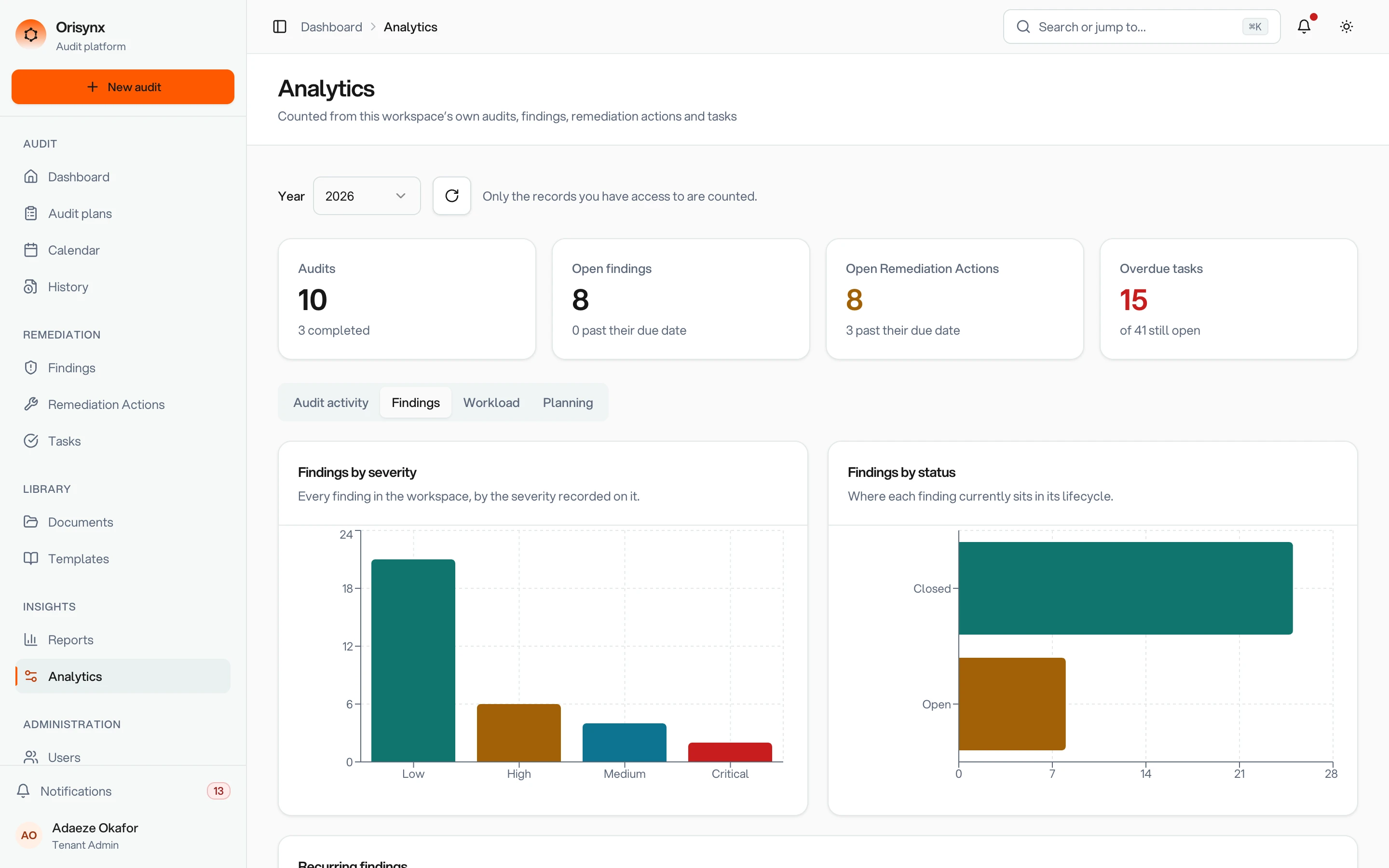Screen dimensions: 1389x868
Task: Open Adaeze Okafor user profile
Action: click(123, 835)
